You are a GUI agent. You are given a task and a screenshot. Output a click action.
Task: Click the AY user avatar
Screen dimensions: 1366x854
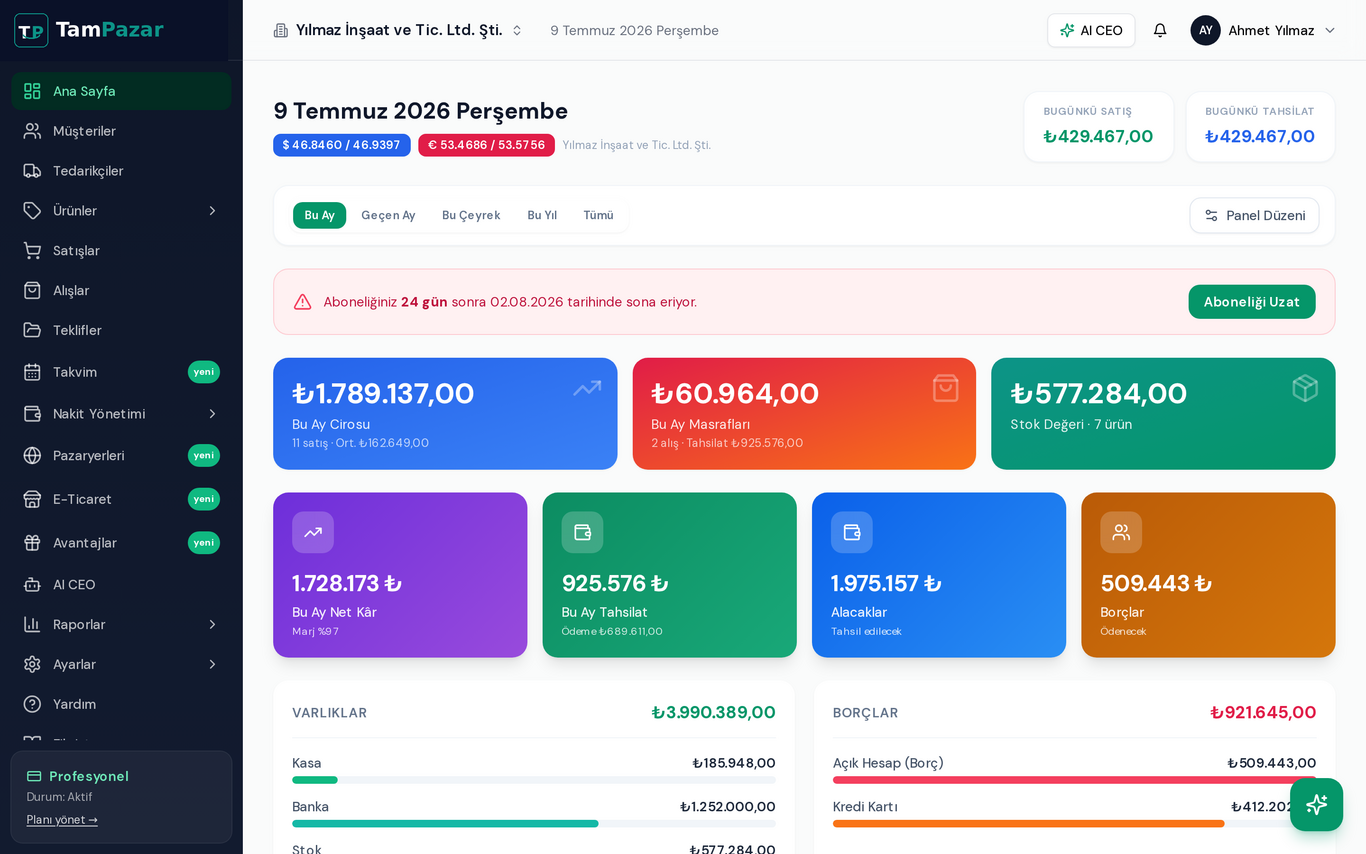coord(1205,30)
